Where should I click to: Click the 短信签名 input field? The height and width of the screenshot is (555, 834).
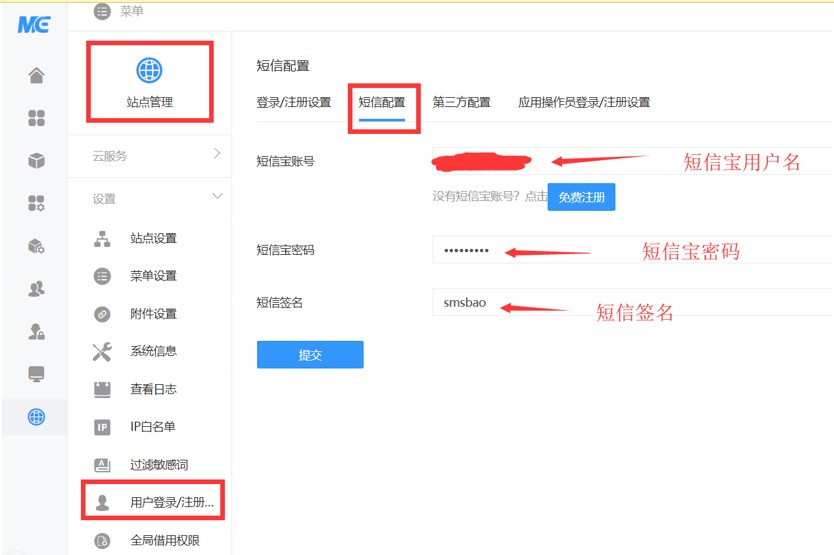click(x=630, y=302)
